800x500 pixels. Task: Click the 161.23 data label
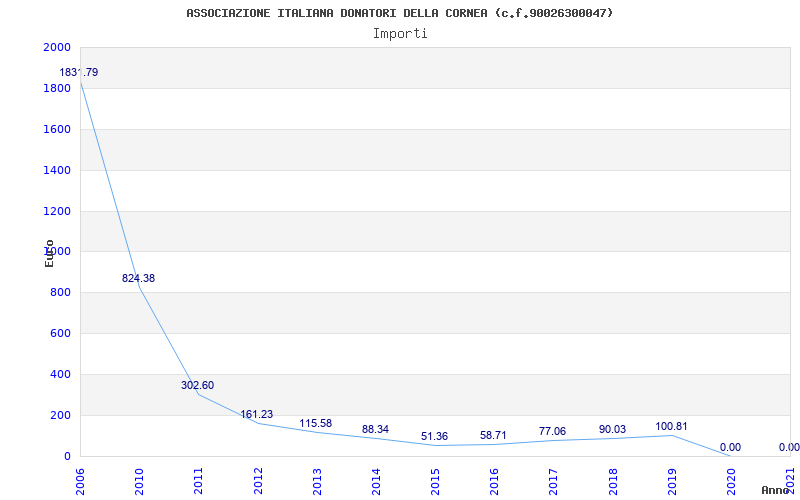coord(256,414)
